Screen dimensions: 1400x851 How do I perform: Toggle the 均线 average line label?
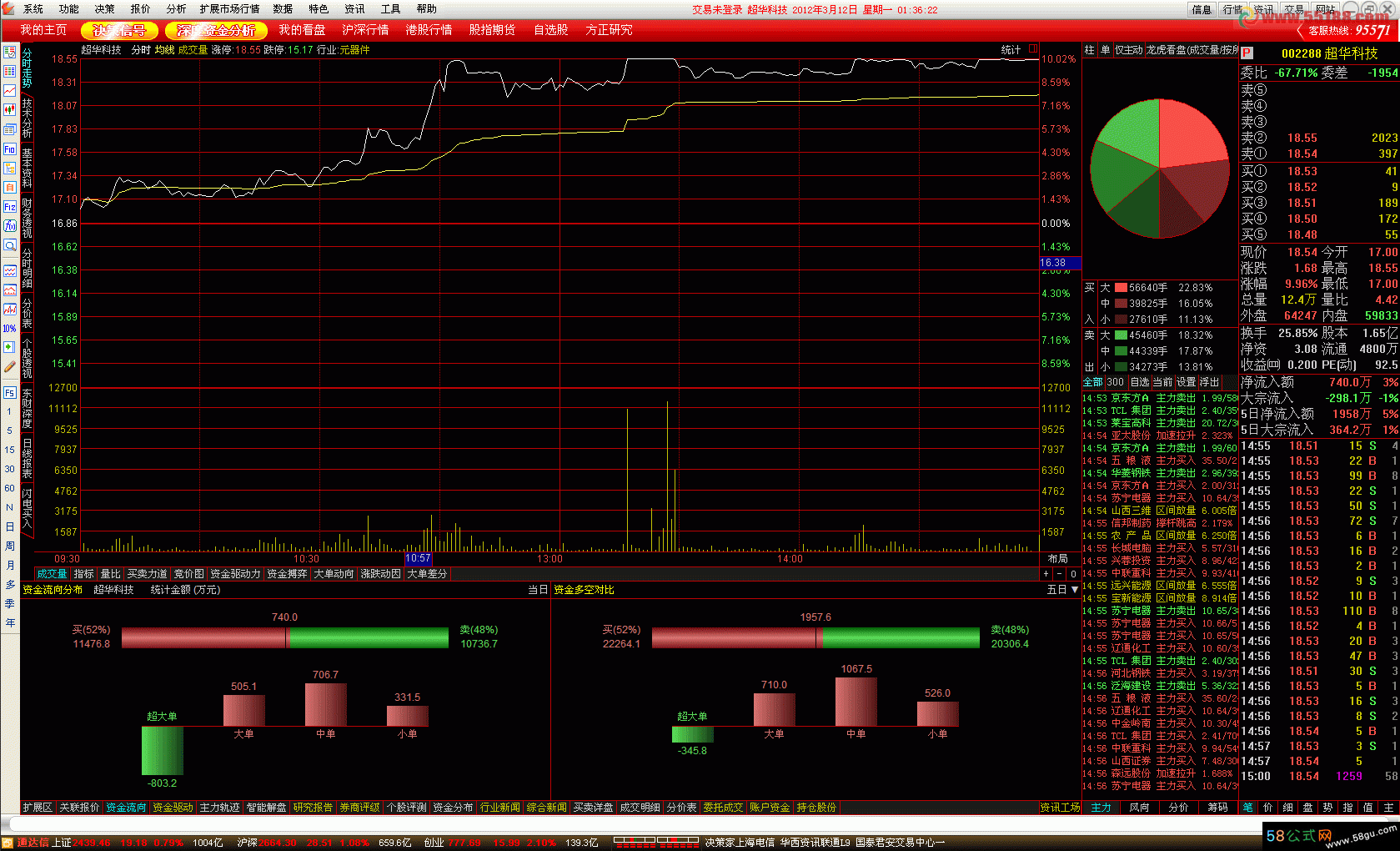point(165,50)
